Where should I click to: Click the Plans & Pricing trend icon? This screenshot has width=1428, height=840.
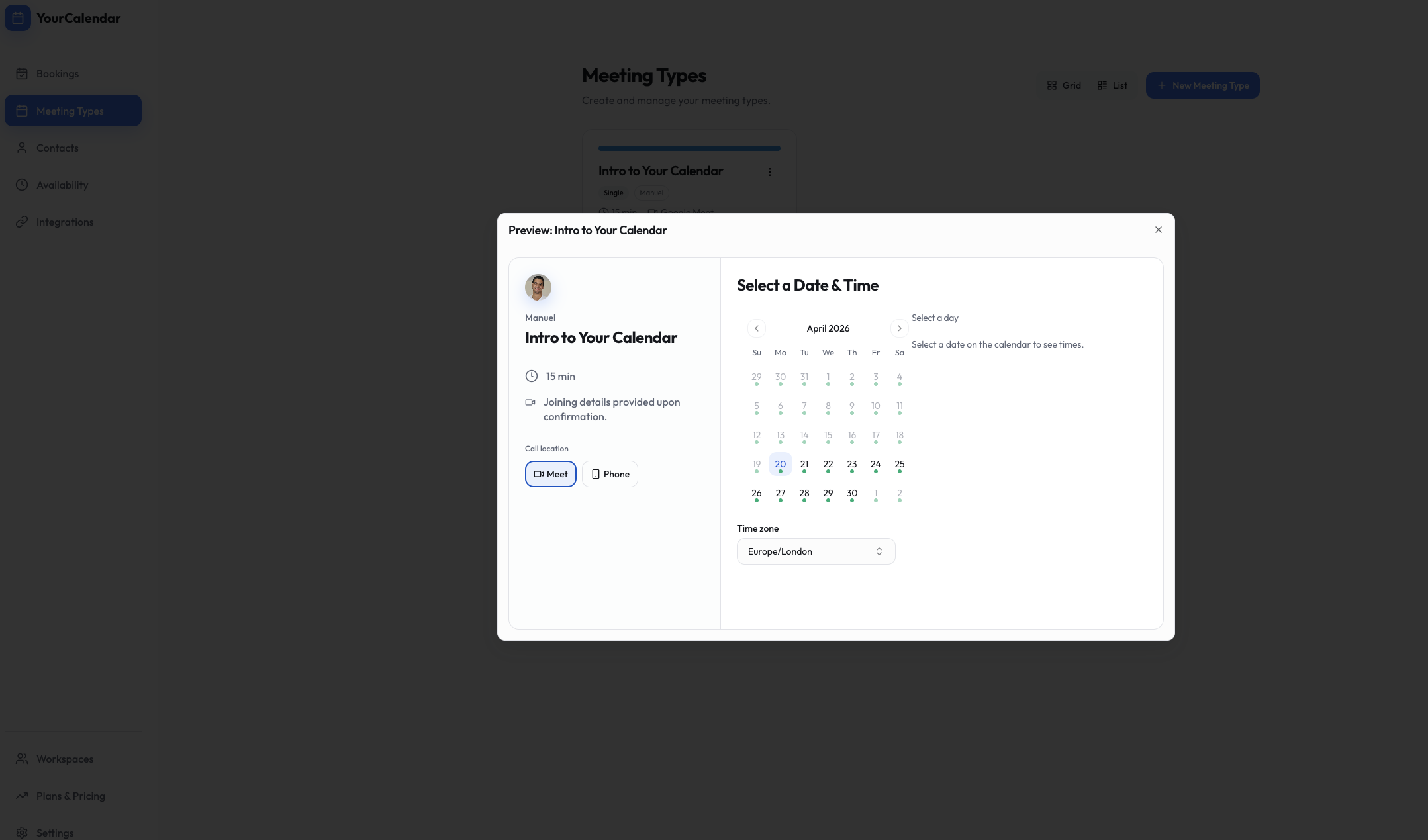(x=22, y=796)
